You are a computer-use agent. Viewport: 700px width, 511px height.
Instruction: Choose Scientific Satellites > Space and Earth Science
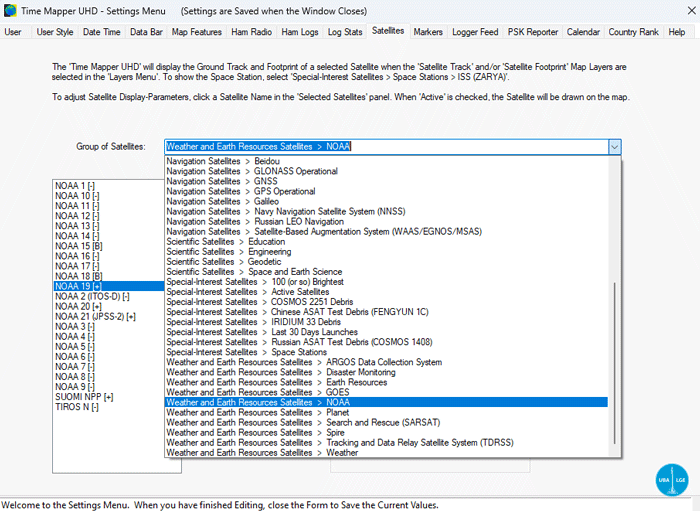386,272
